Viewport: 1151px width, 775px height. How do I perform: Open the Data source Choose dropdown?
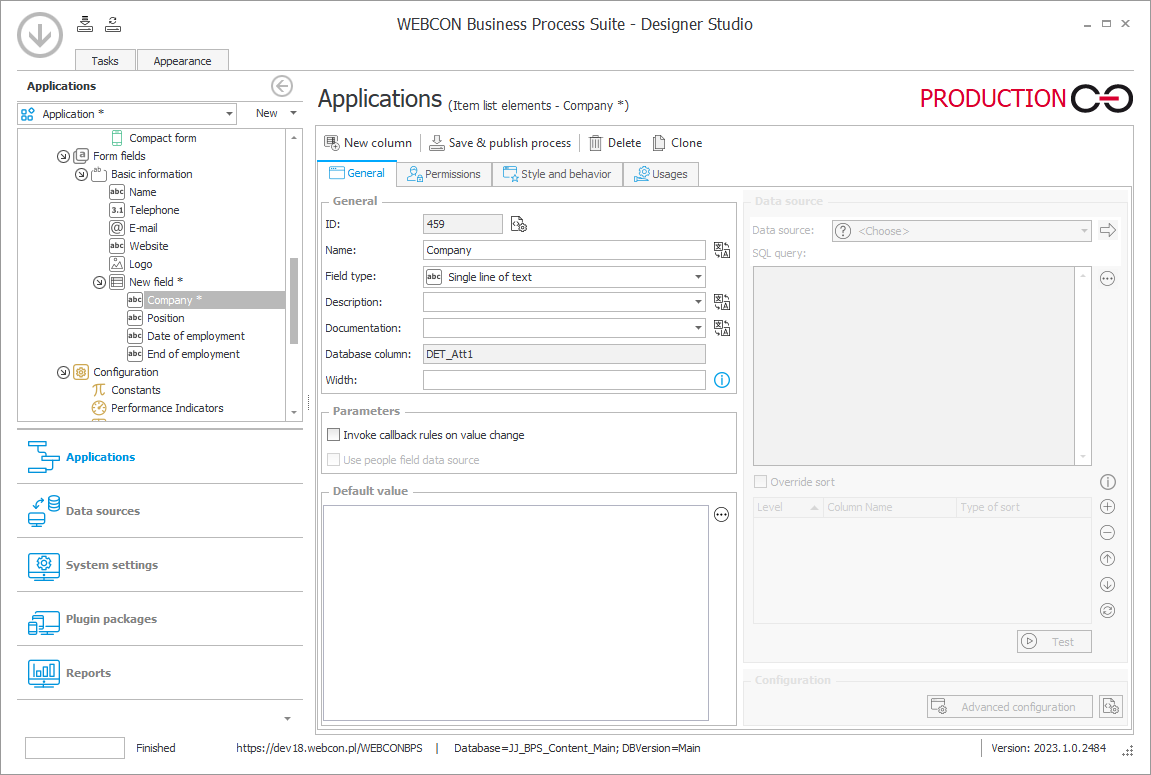pos(962,230)
